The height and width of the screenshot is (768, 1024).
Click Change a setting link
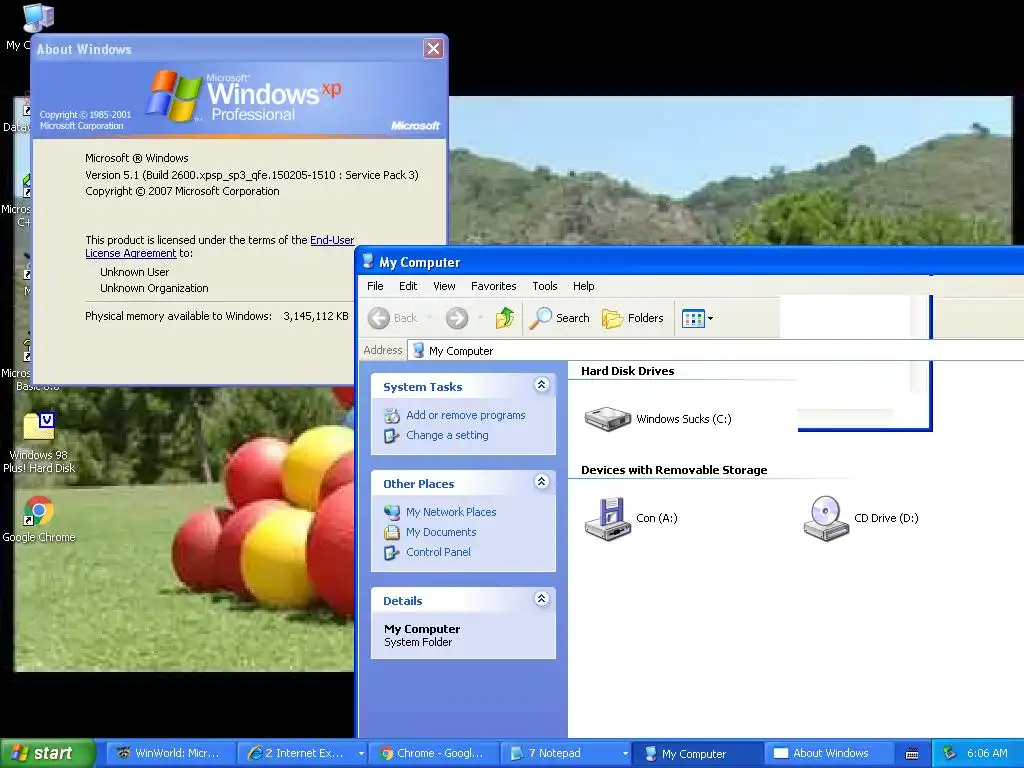tap(447, 435)
